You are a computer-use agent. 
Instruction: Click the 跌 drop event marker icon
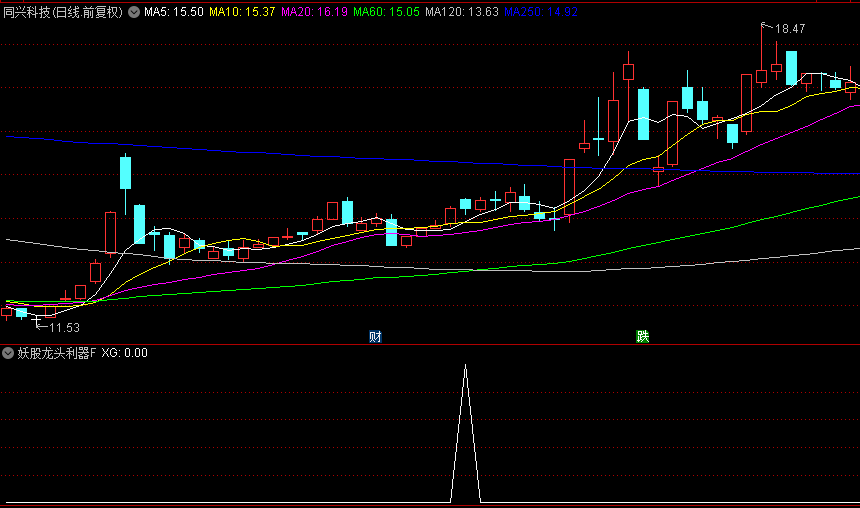pos(642,336)
